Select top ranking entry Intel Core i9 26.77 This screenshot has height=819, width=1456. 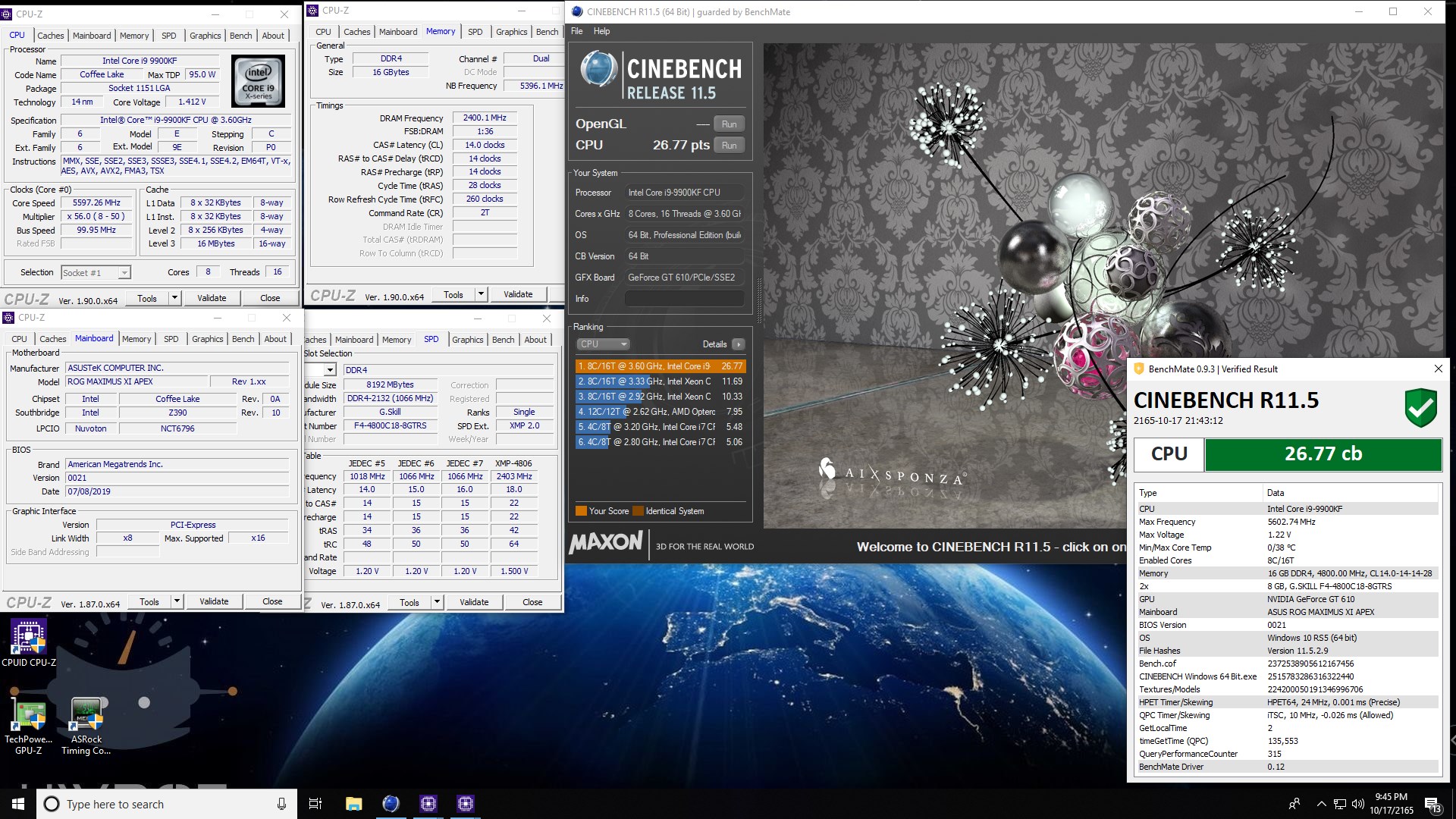tap(661, 366)
